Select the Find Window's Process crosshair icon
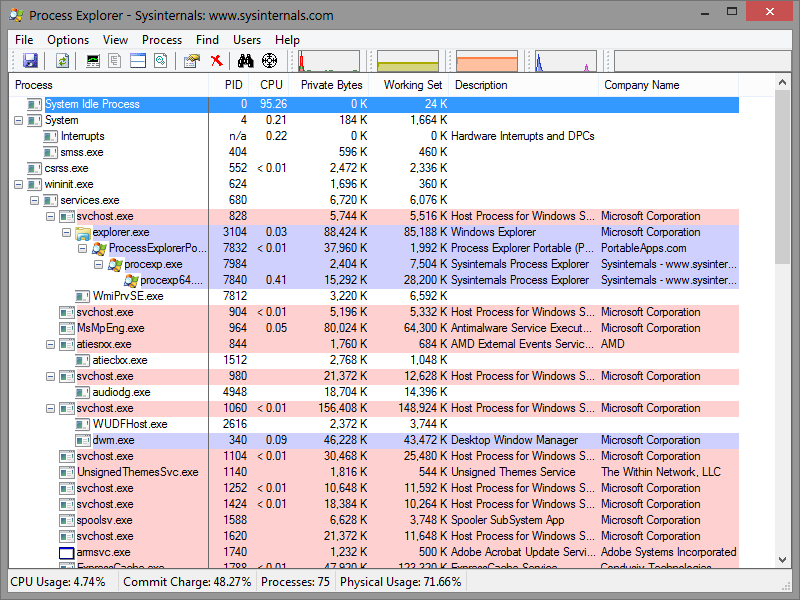 pyautogui.click(x=269, y=62)
